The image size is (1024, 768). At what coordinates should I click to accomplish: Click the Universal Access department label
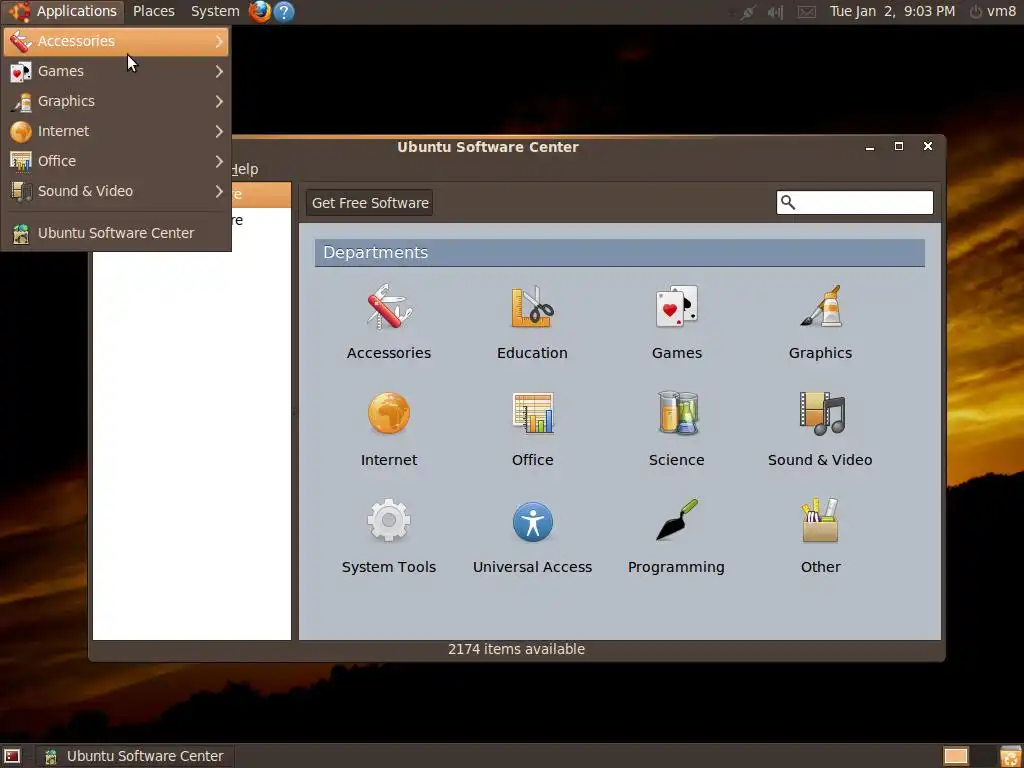point(532,567)
